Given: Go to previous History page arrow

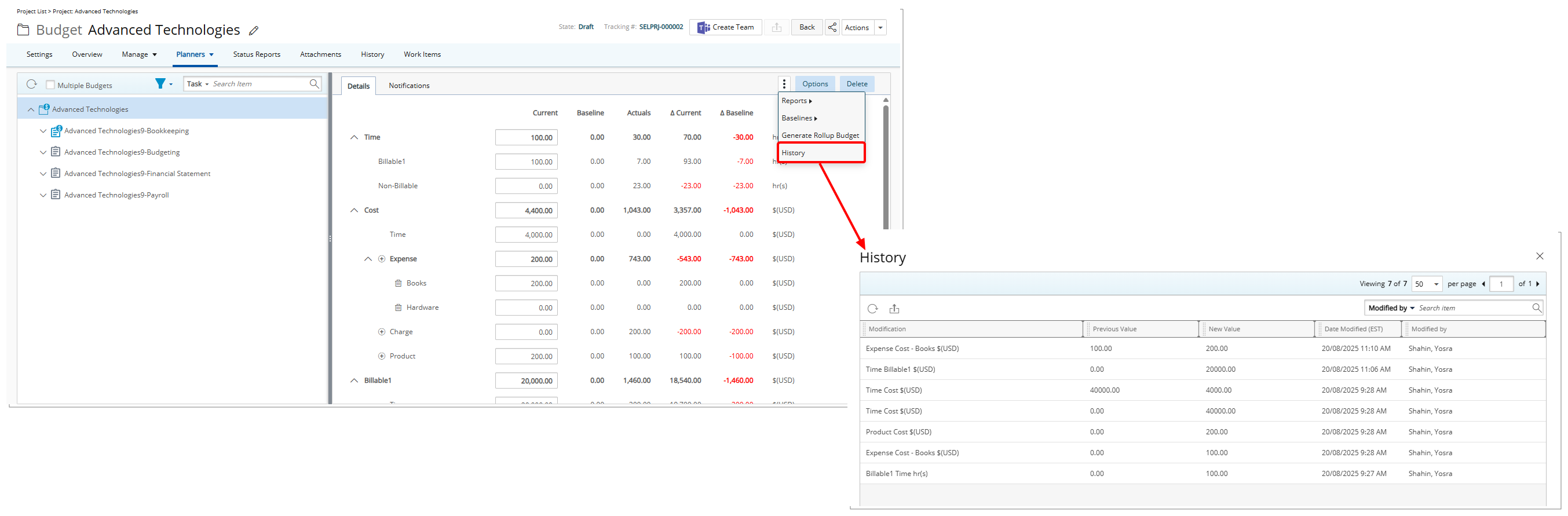Looking at the screenshot, I should [x=1483, y=284].
